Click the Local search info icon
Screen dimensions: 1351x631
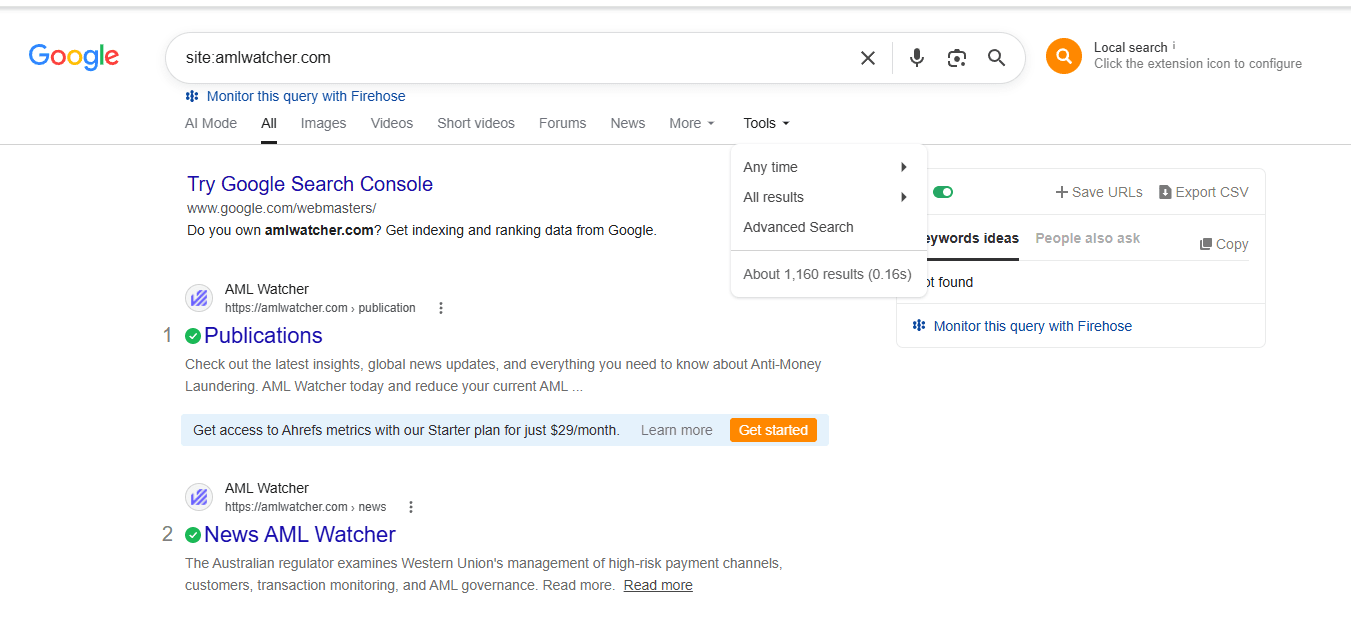1174,46
